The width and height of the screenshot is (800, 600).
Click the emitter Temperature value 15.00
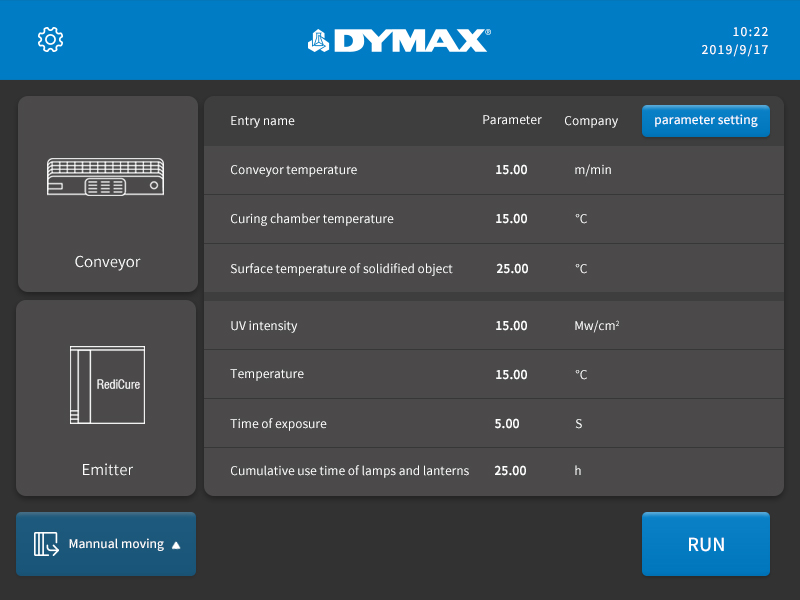(x=511, y=375)
